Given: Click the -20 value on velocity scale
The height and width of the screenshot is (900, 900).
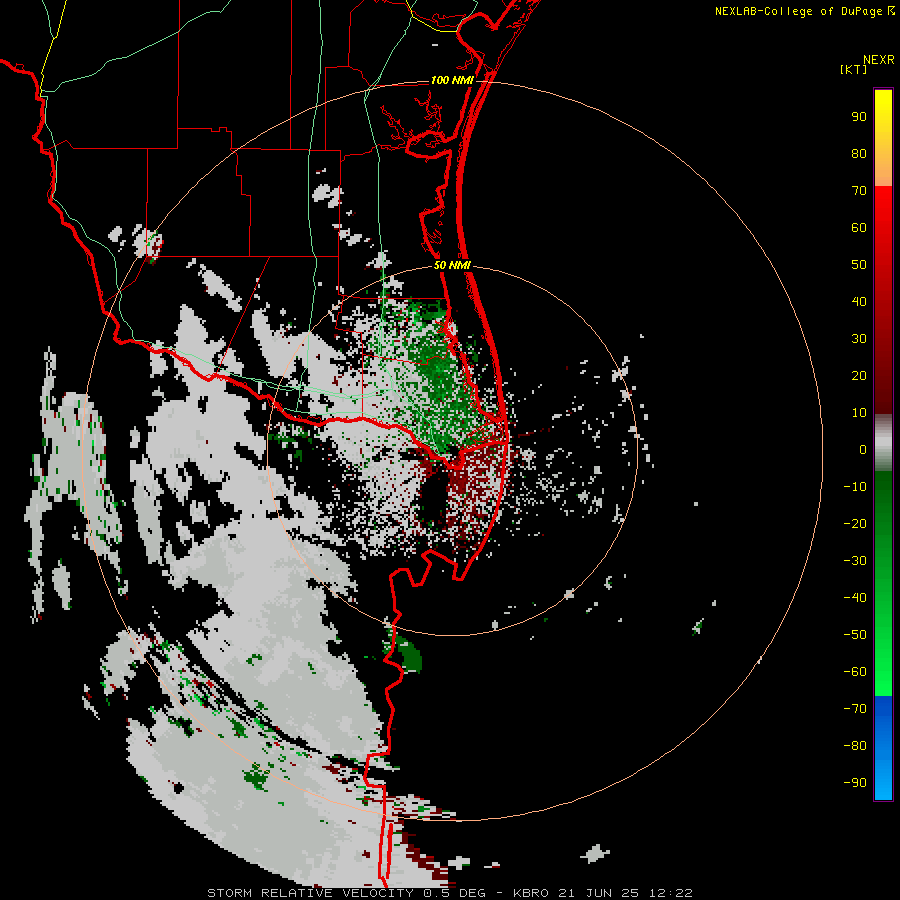Looking at the screenshot, I should [x=855, y=524].
